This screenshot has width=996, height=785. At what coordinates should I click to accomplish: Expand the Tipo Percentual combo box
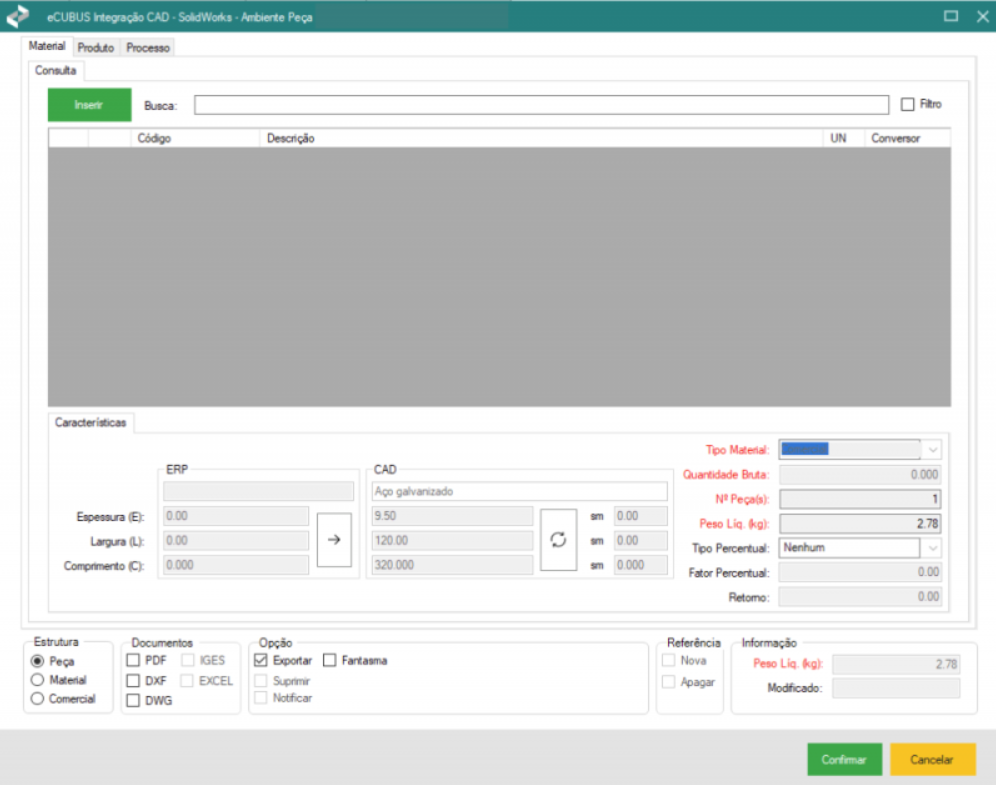click(x=932, y=548)
